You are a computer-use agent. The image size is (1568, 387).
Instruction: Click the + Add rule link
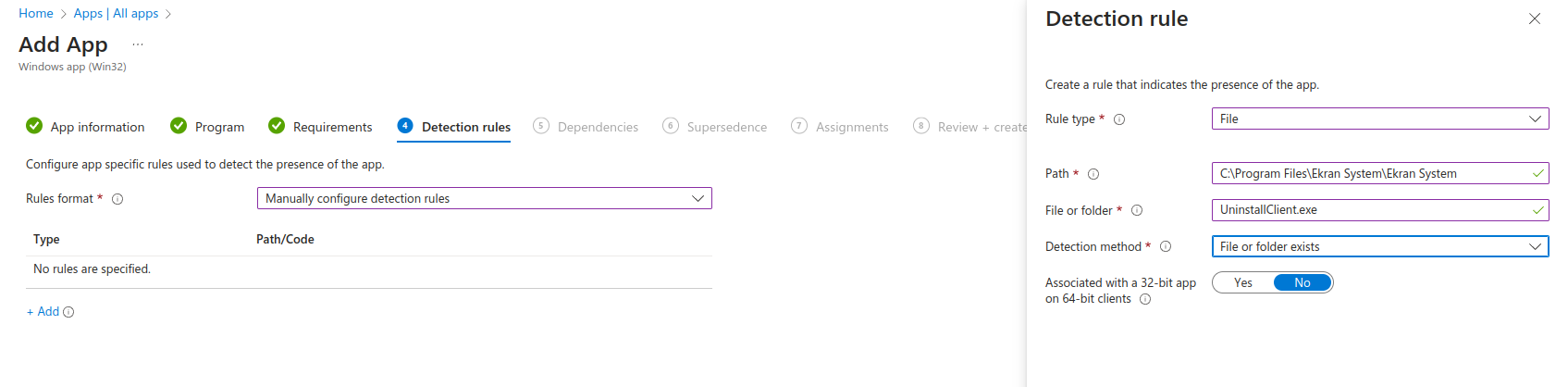[x=43, y=312]
